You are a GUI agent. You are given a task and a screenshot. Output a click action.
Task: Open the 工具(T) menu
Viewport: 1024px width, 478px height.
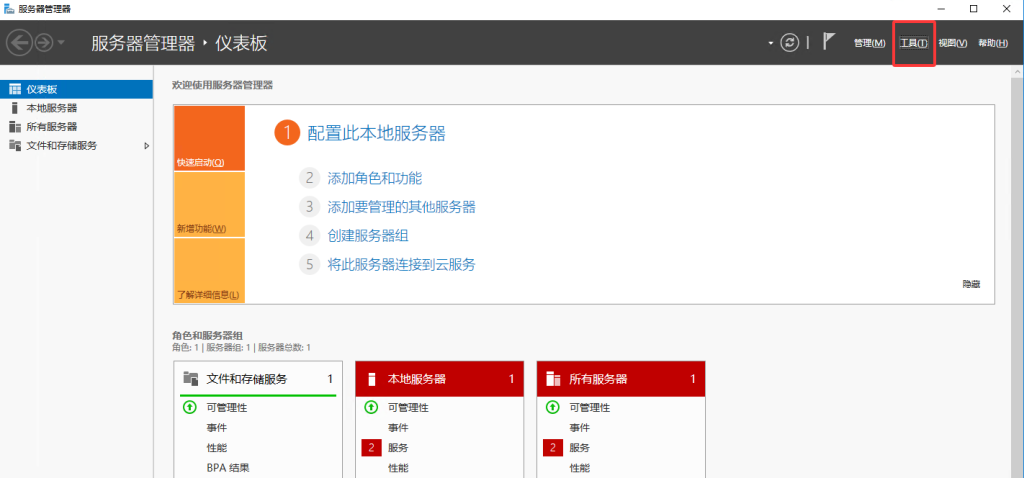coord(913,43)
